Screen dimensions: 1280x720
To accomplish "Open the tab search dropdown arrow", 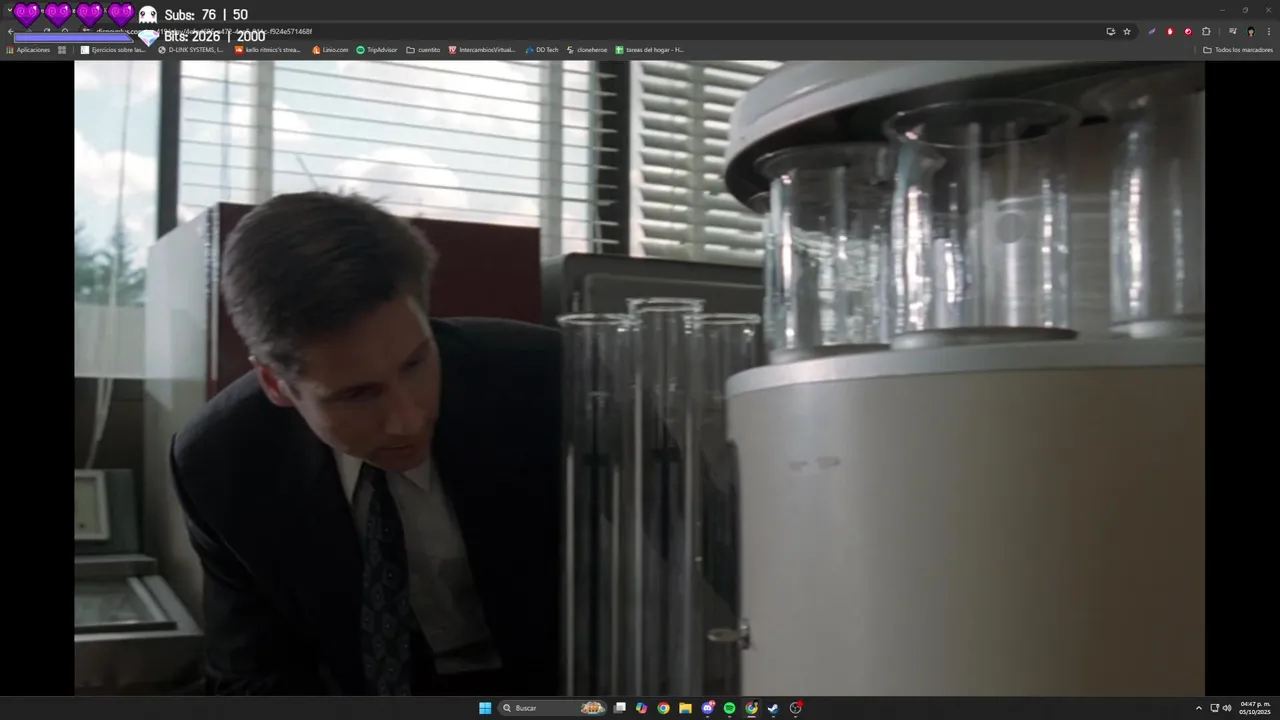I will (10, 10).
